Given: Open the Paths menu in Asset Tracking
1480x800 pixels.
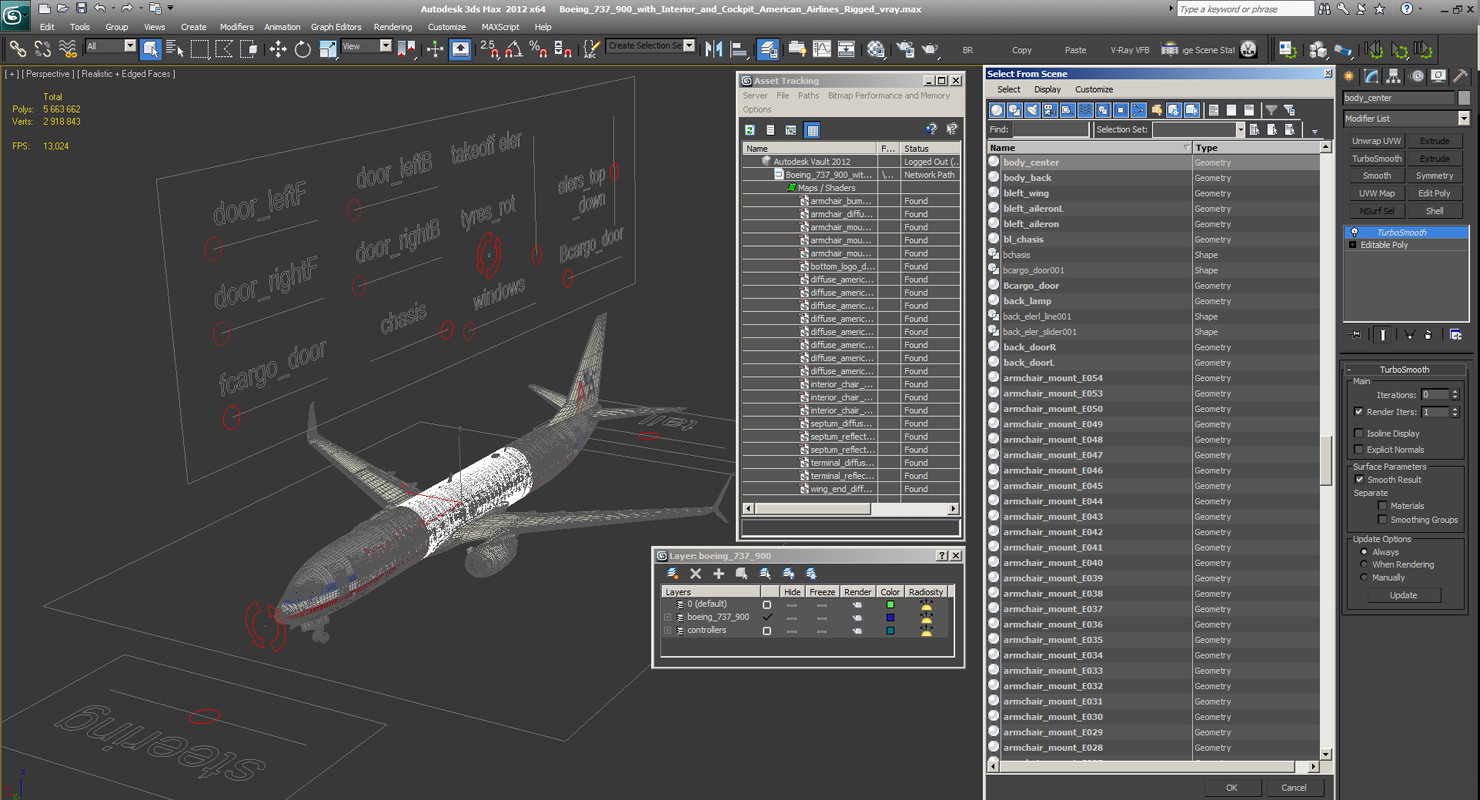Looking at the screenshot, I should coord(808,95).
